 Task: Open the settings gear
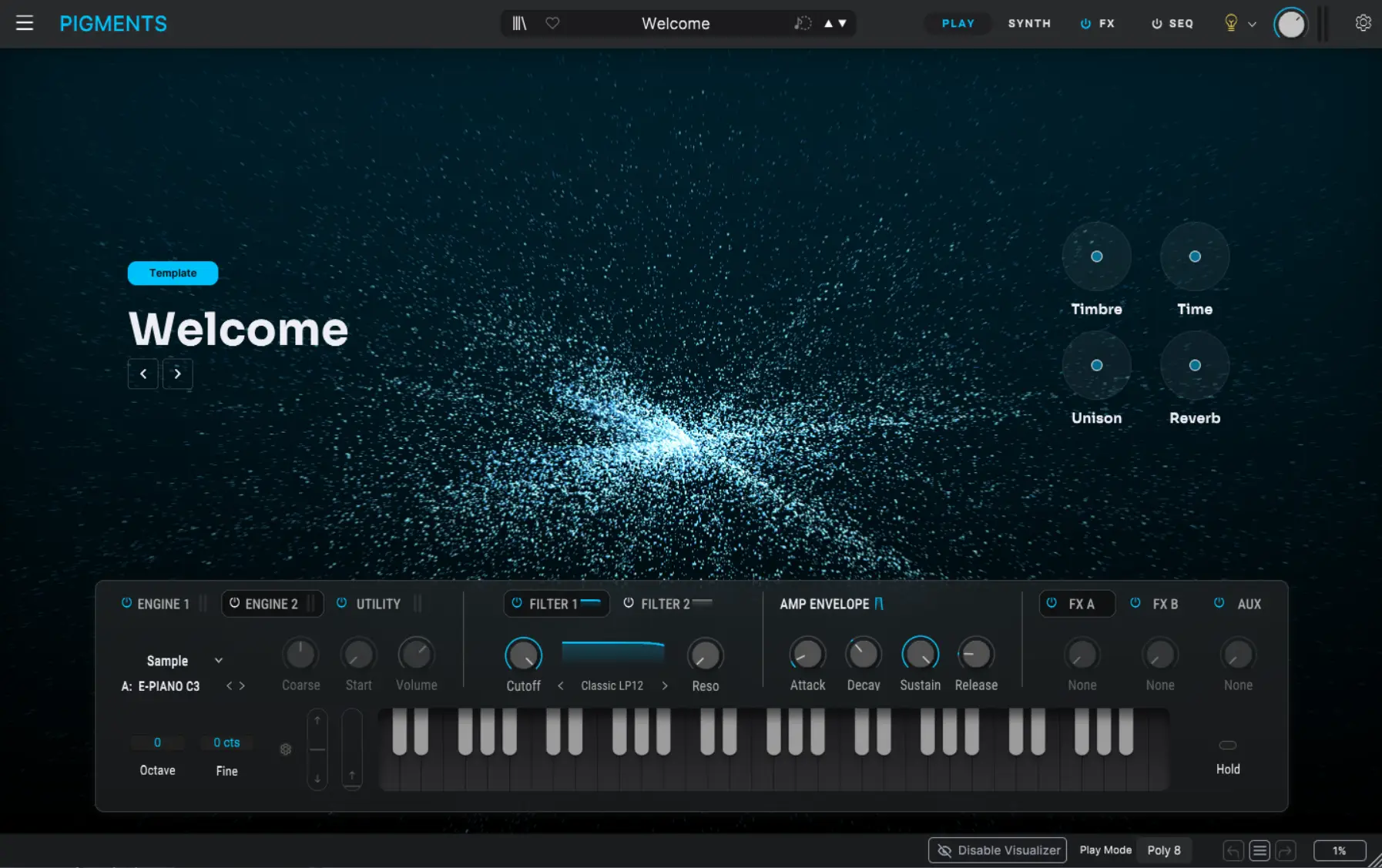pyautogui.click(x=1364, y=23)
